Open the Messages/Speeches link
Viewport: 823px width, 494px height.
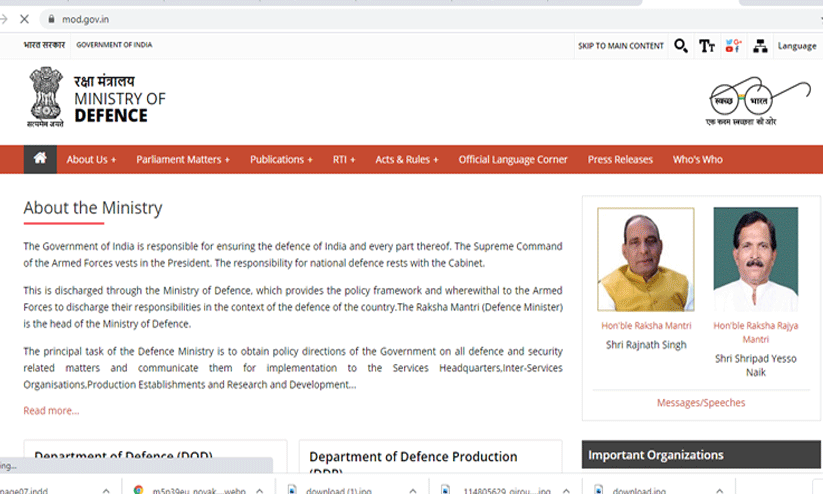click(x=700, y=403)
